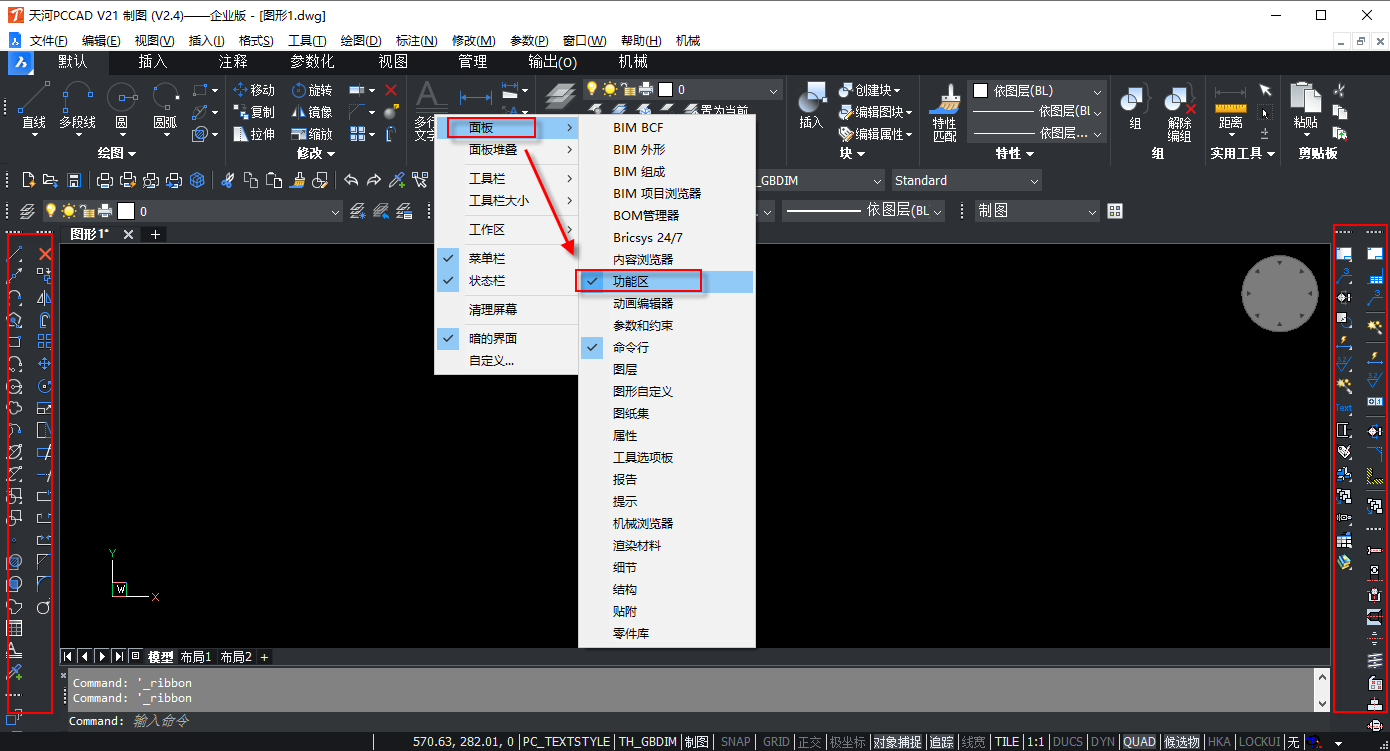
Task: Toggle DYN in status bar
Action: tap(1102, 742)
